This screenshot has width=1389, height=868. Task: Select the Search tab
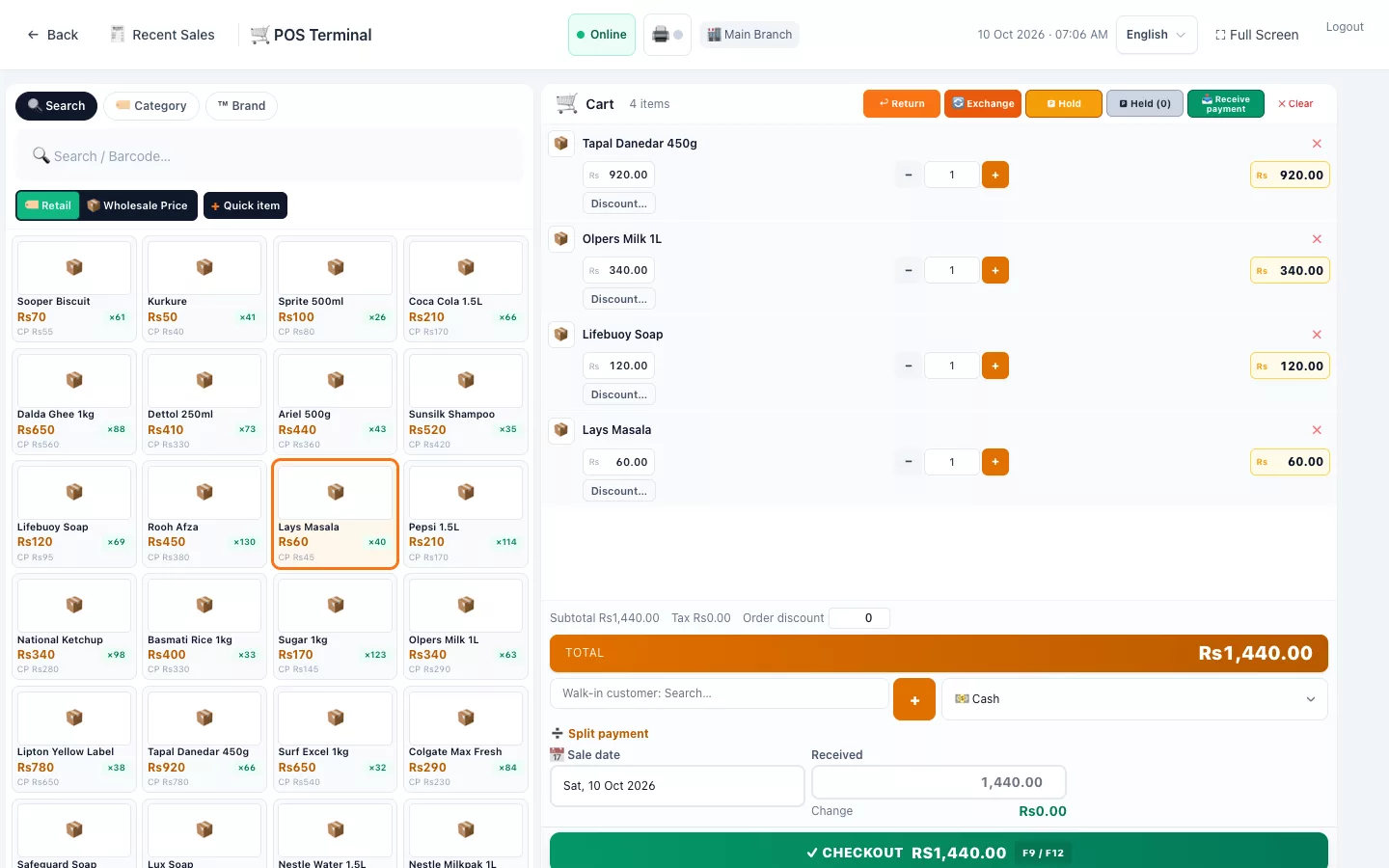coord(56,106)
